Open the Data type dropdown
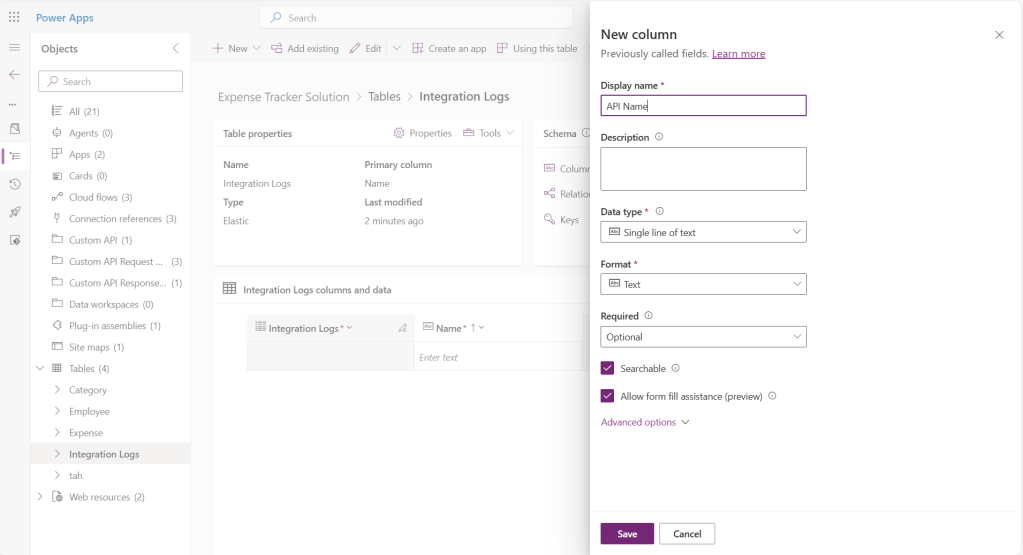Viewport: 1023px width, 555px height. pos(703,232)
